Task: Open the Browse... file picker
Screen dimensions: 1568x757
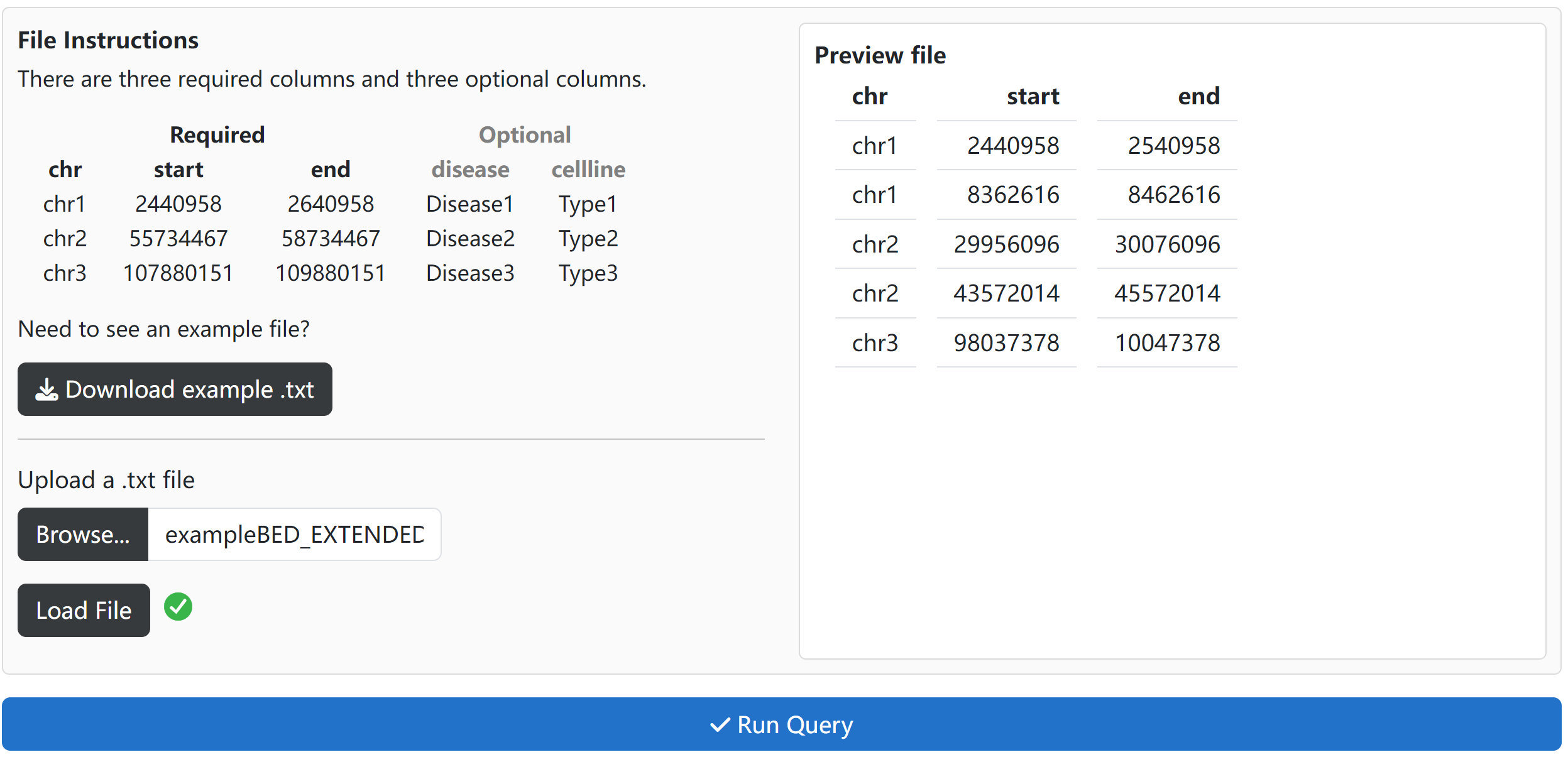Action: [83, 535]
